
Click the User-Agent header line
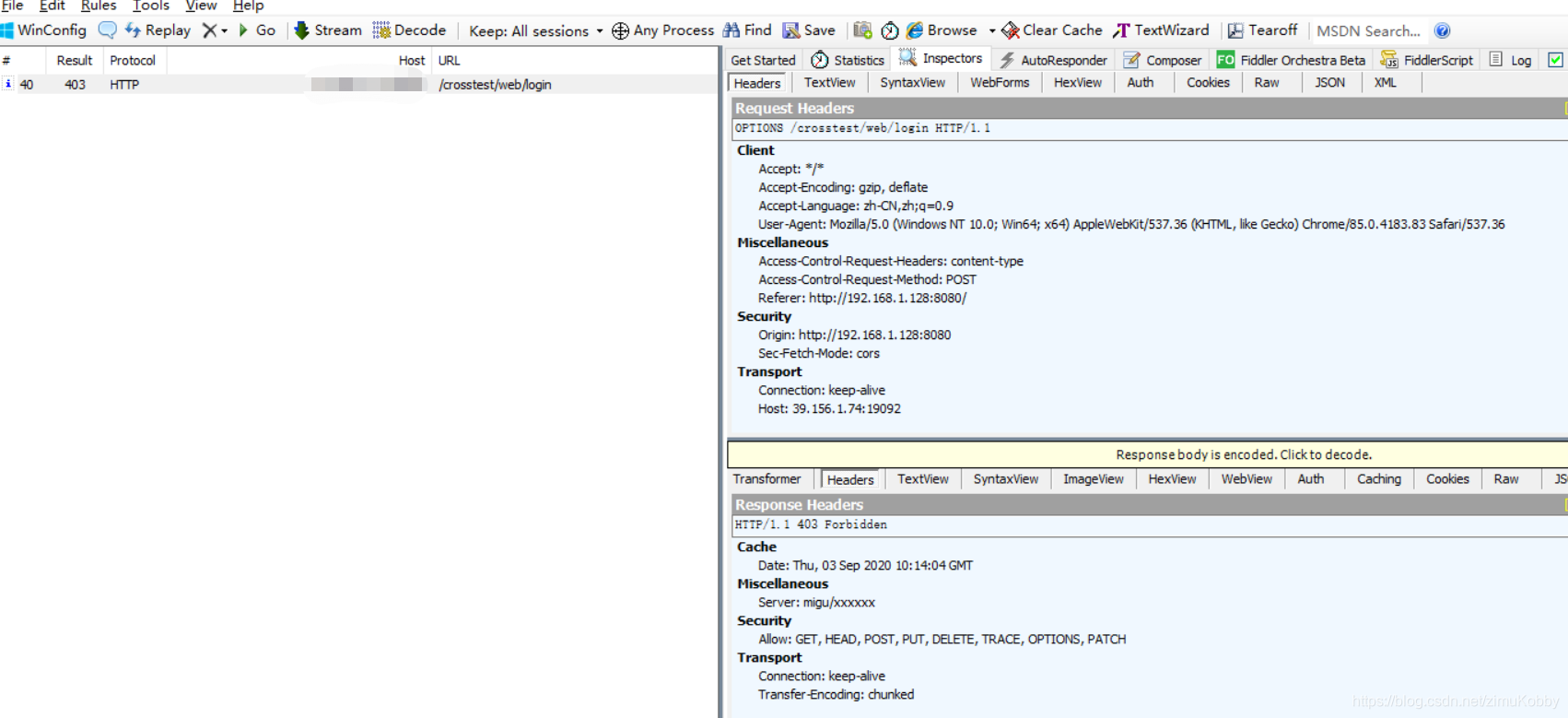pos(1131,224)
